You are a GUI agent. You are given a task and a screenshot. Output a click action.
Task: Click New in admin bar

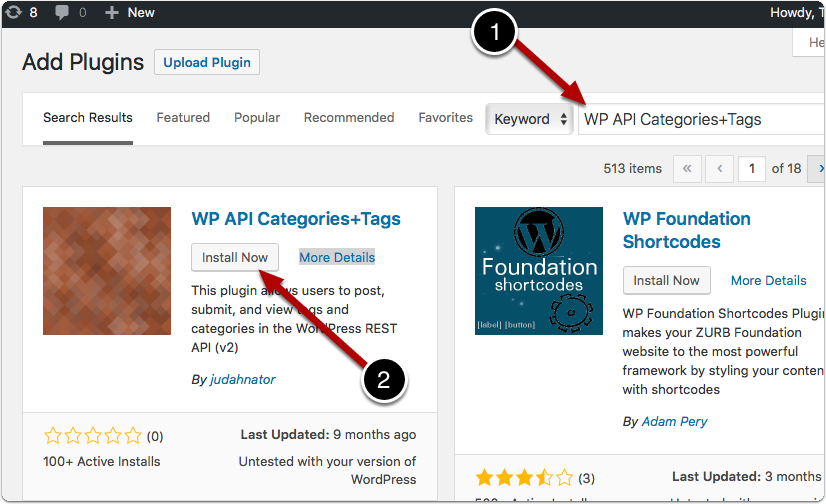click(141, 13)
